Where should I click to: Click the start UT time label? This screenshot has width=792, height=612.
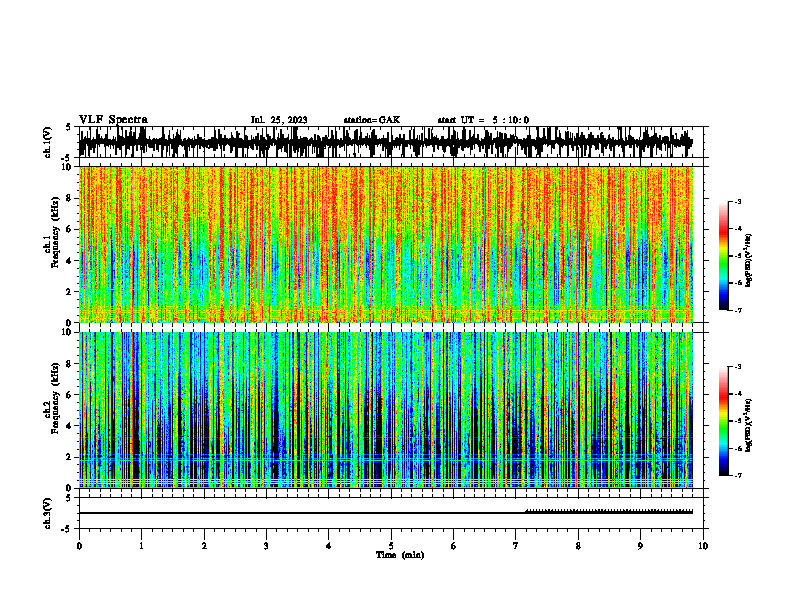pos(483,120)
